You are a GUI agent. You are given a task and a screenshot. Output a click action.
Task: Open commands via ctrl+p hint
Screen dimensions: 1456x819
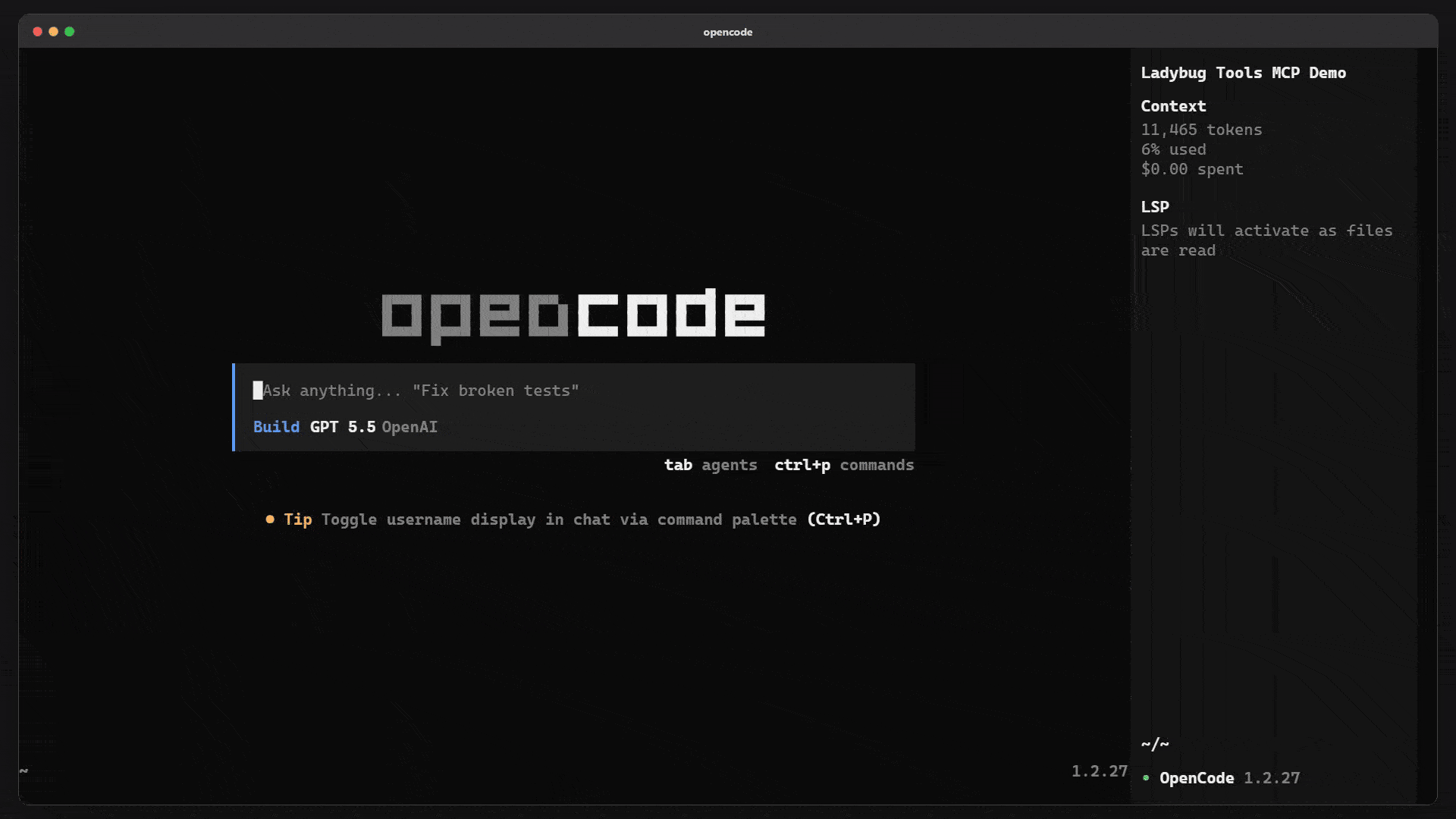844,465
